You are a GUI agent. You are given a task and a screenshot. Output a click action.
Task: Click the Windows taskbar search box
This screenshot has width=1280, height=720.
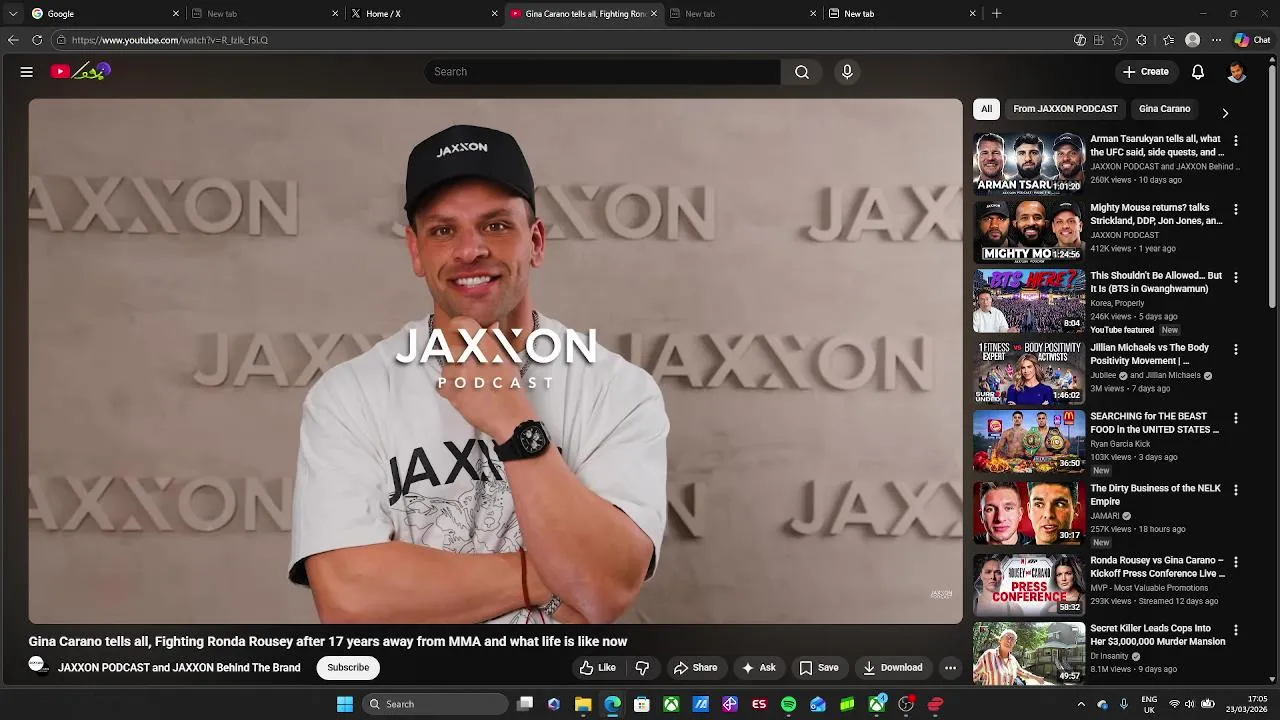435,704
